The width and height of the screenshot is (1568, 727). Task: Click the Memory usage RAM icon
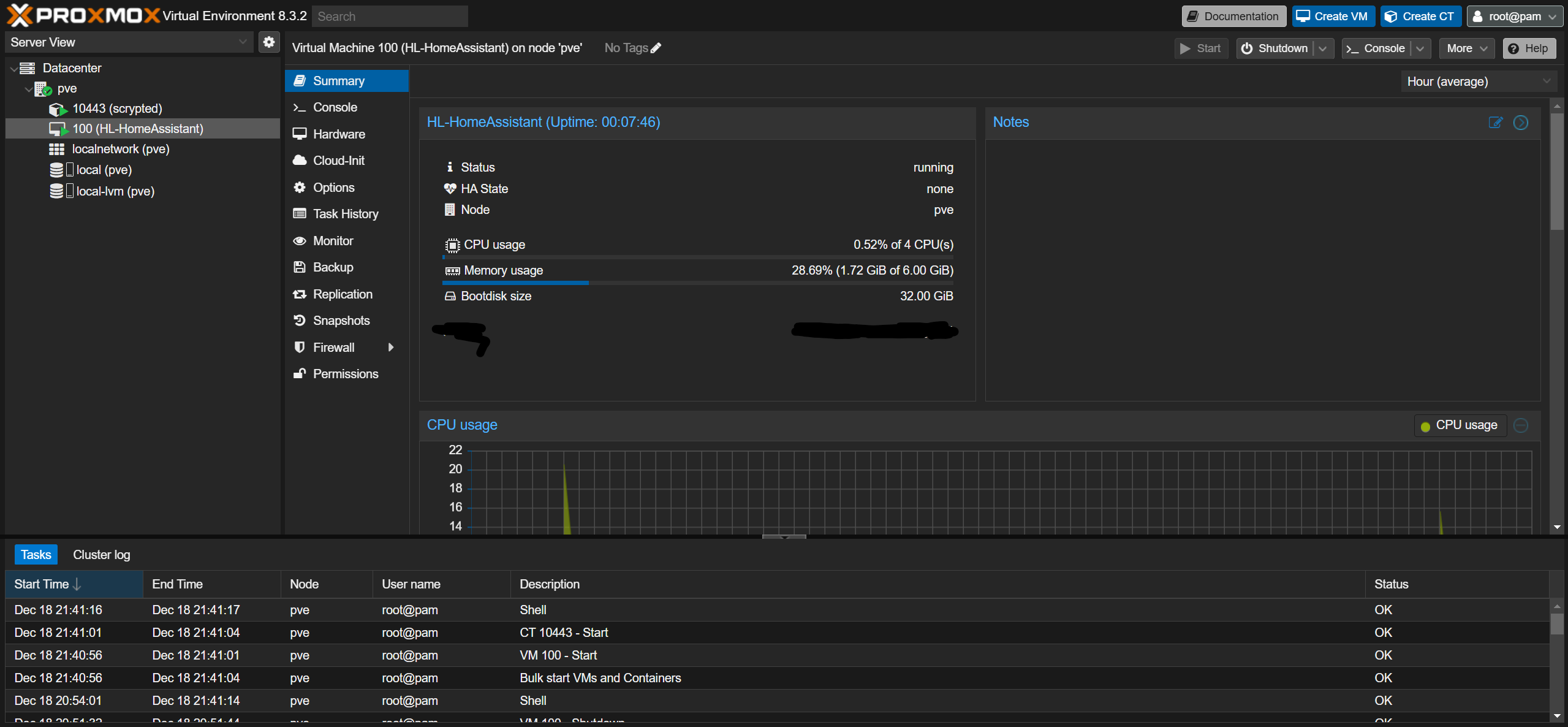452,271
